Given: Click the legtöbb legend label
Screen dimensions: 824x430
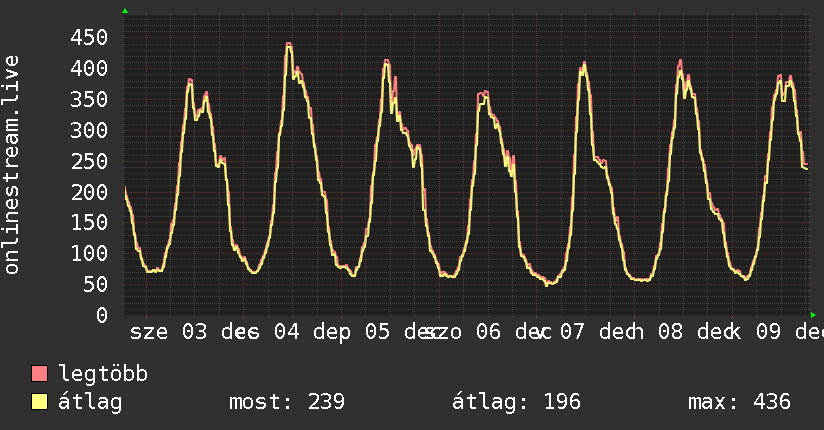Looking at the screenshot, I should point(103,373).
